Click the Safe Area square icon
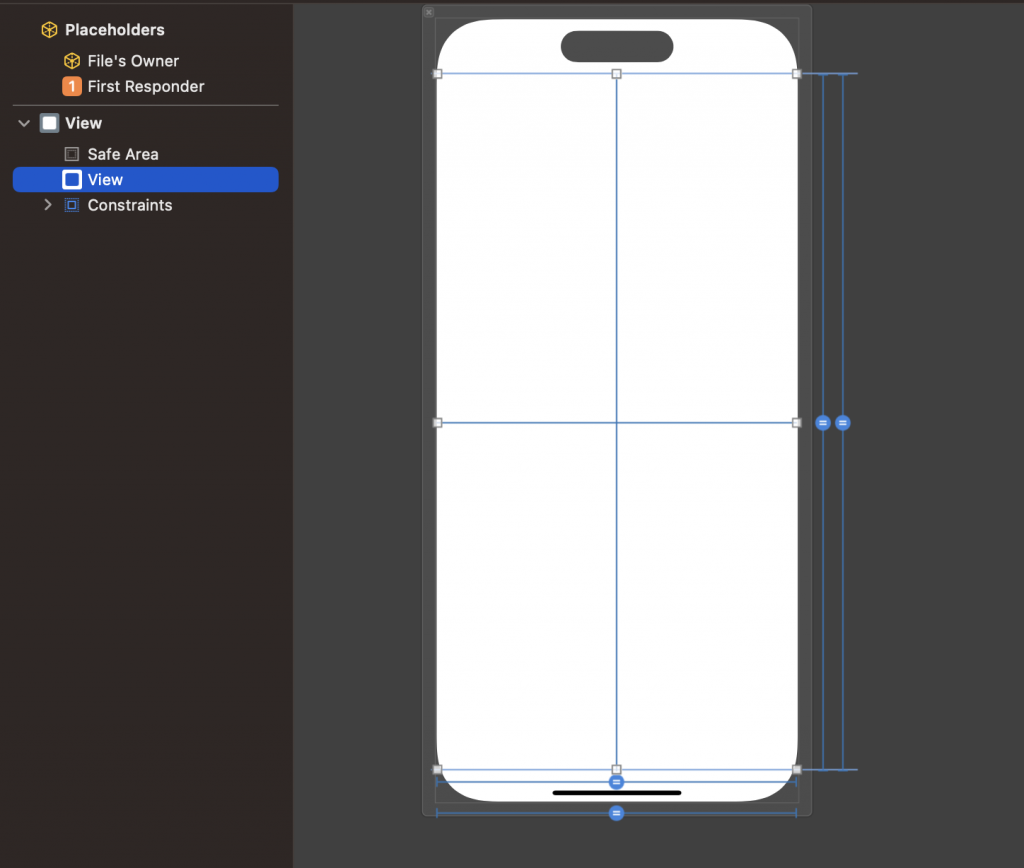Viewport: 1024px width, 868px height. [72, 154]
